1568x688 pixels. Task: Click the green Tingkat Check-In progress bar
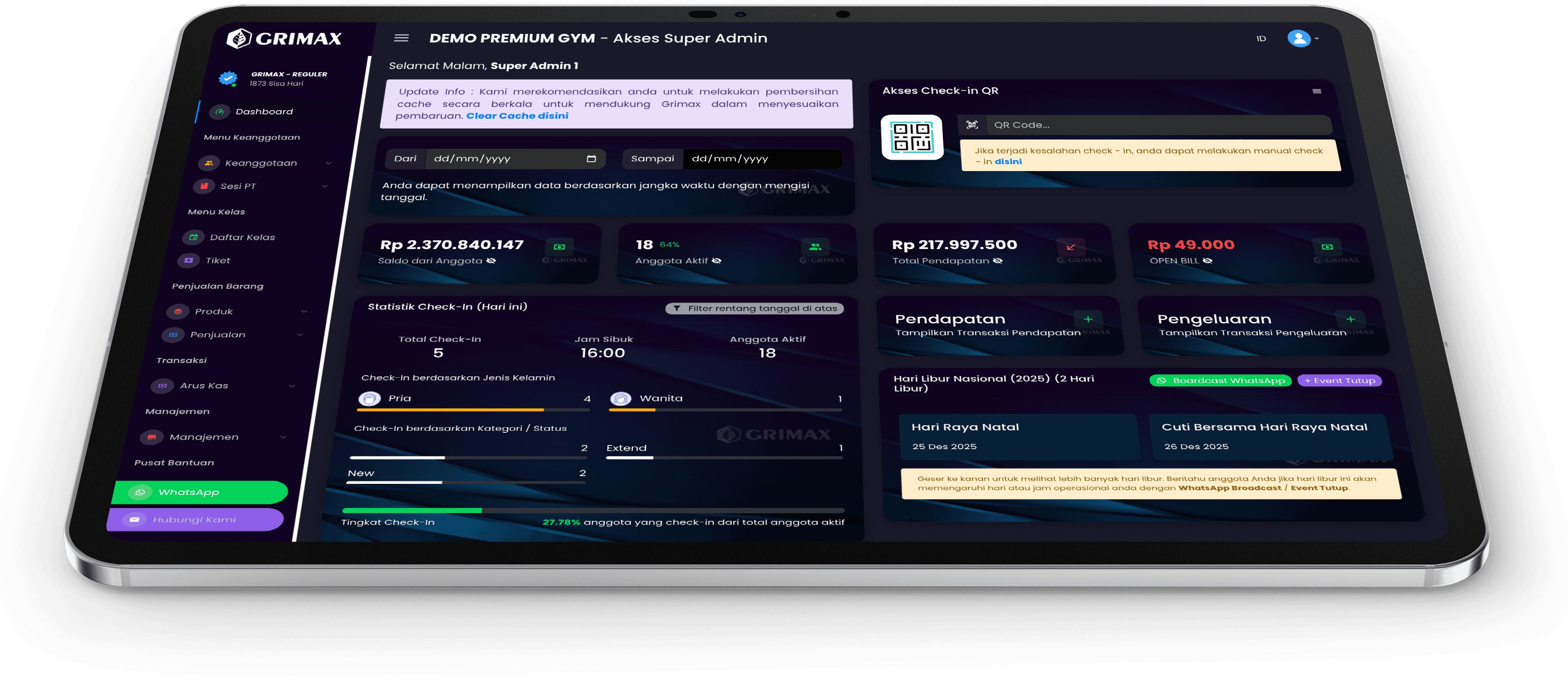(x=412, y=510)
